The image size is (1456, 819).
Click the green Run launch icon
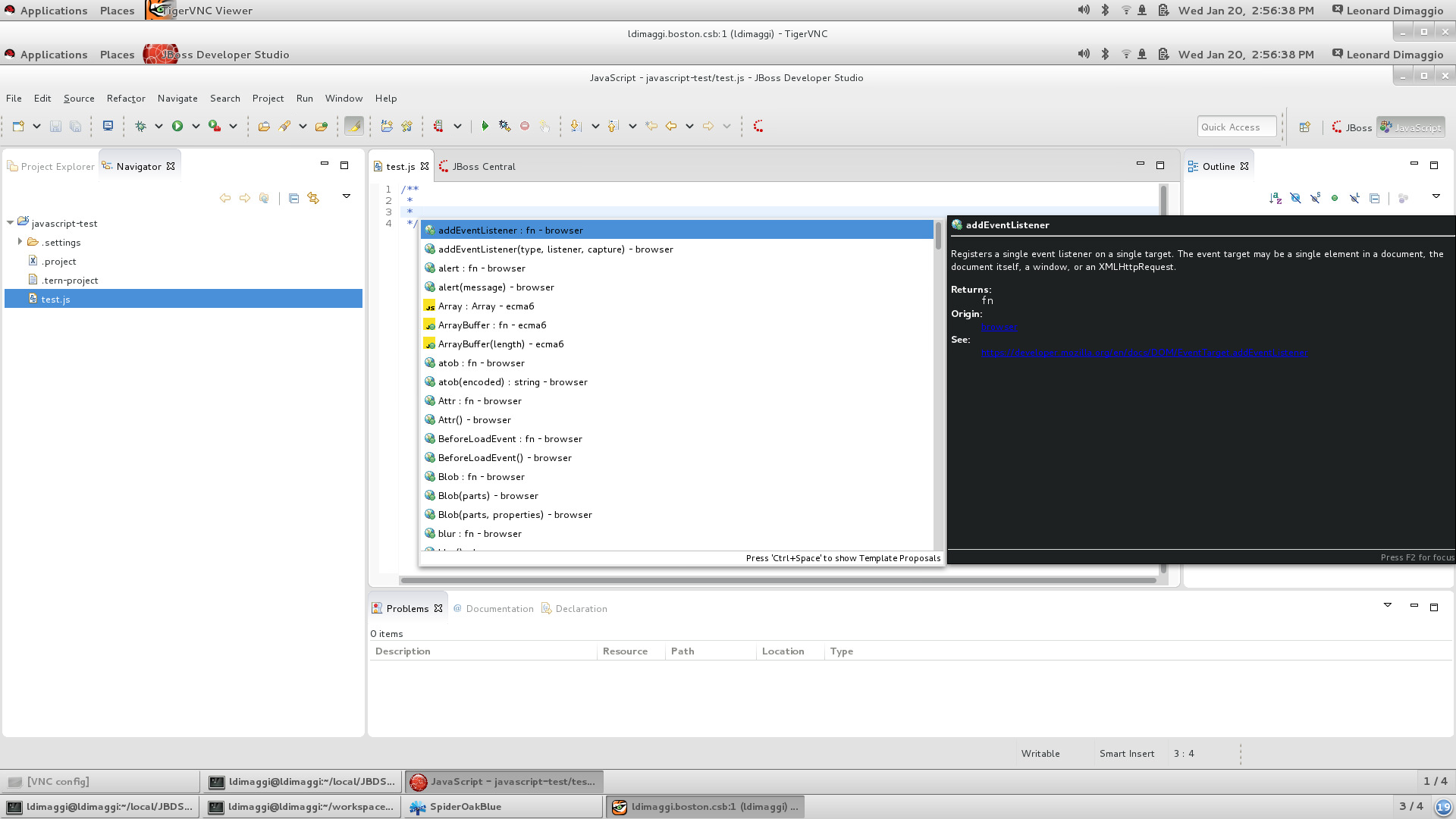pyautogui.click(x=177, y=127)
